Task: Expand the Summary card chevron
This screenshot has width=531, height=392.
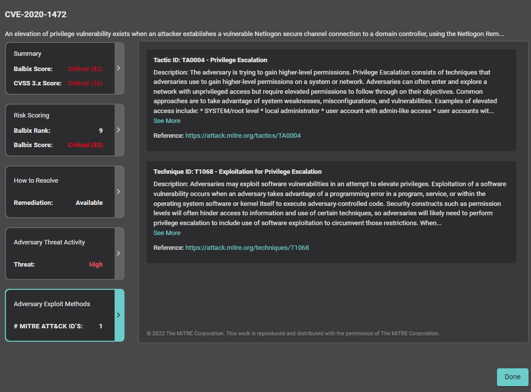Action: tap(119, 68)
